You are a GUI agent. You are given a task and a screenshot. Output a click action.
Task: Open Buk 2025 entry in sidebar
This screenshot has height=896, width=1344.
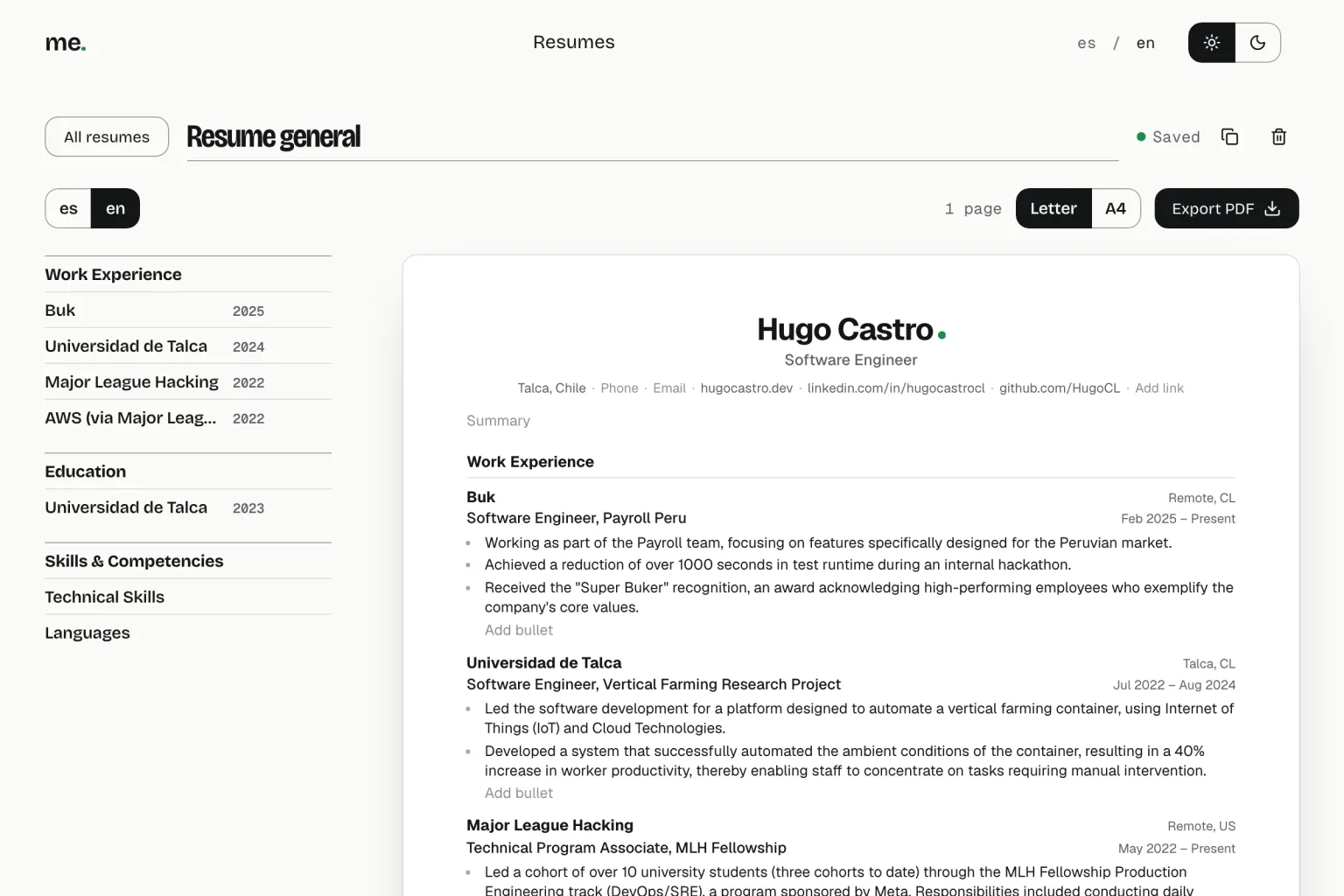pos(188,311)
